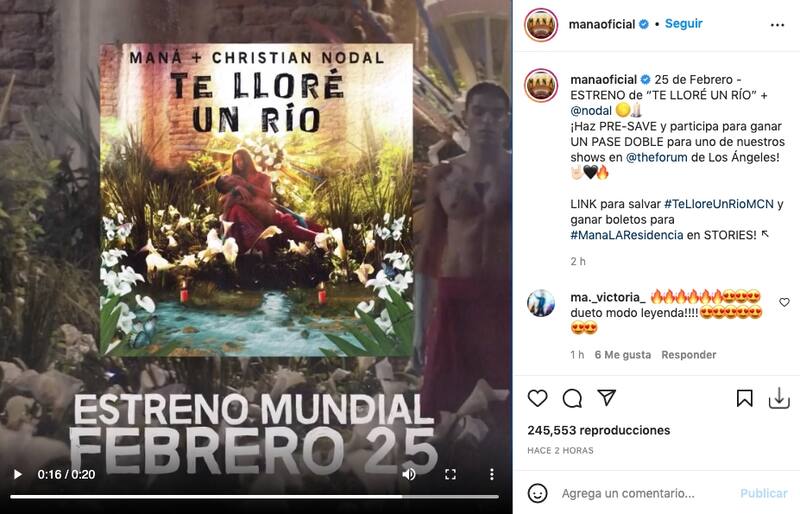This screenshot has height=514, width=800.
Task: Open video options three-dot menu
Action: point(491,474)
